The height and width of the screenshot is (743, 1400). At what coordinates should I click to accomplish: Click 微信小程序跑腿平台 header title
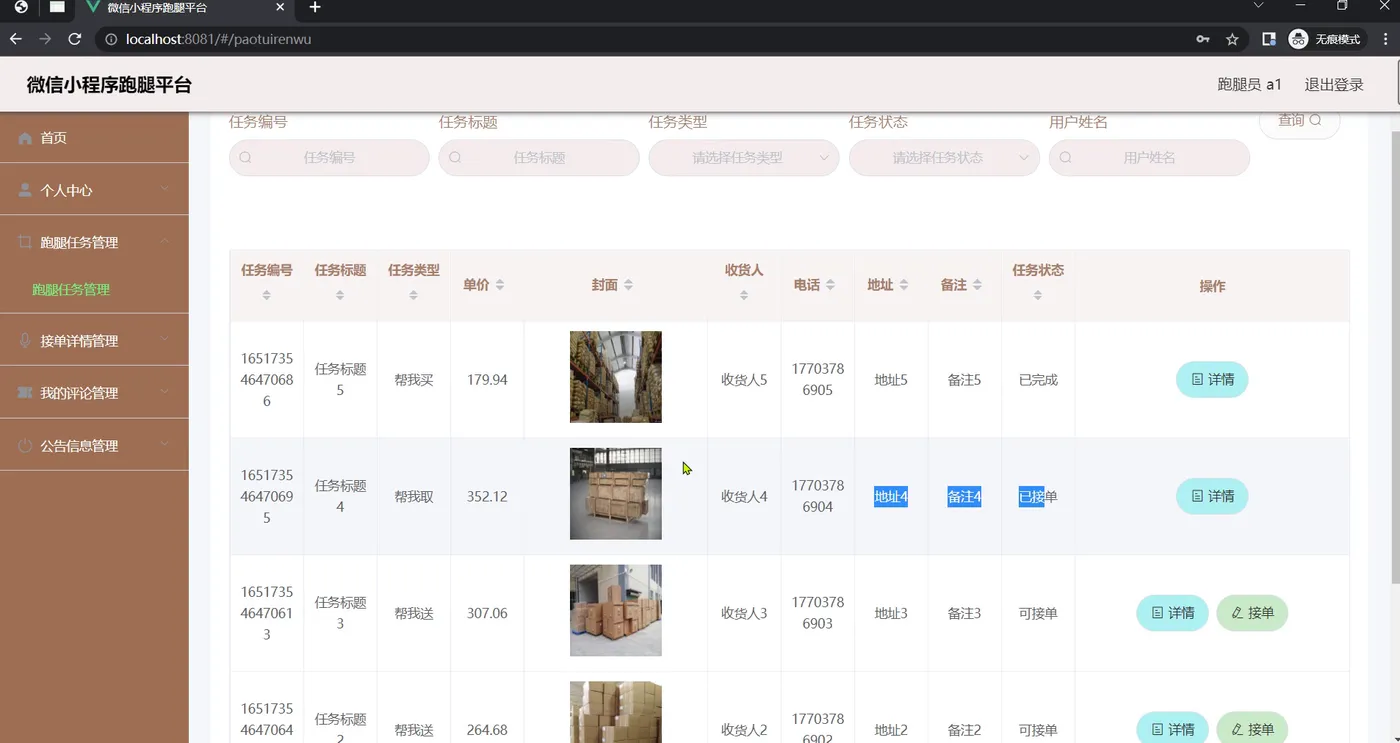109,85
